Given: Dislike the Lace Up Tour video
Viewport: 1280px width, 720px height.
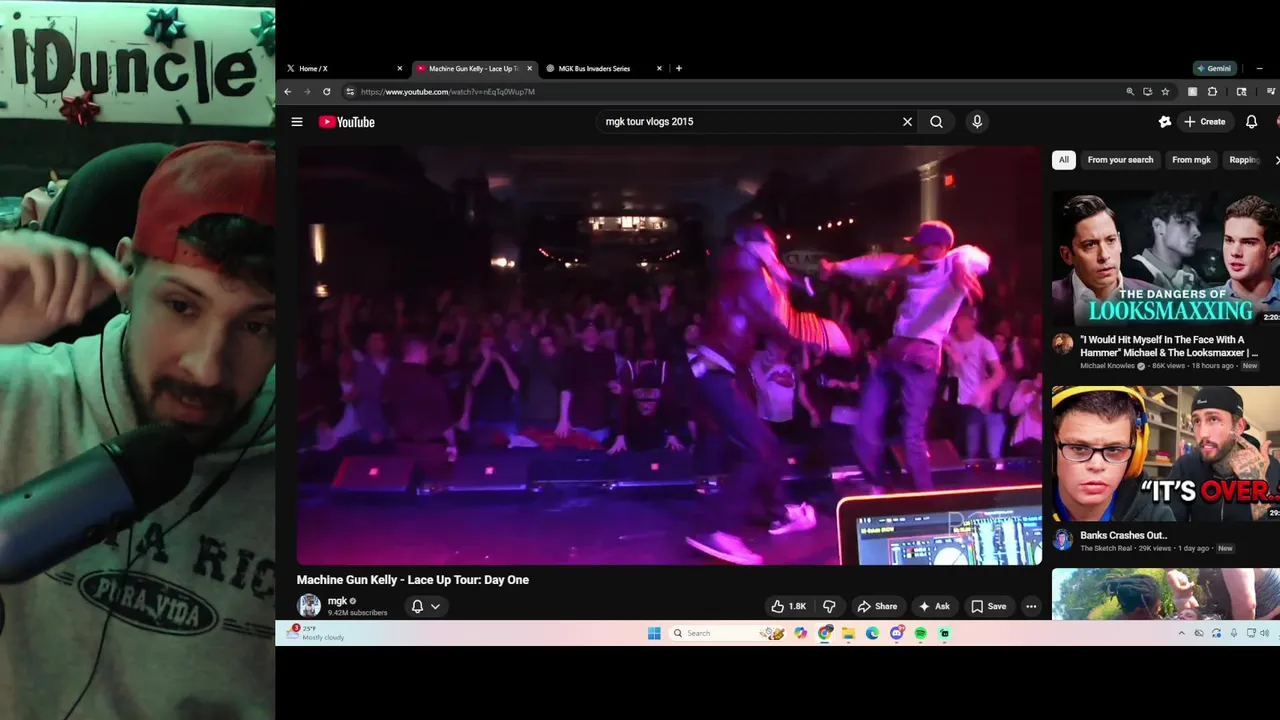Looking at the screenshot, I should pos(829,606).
